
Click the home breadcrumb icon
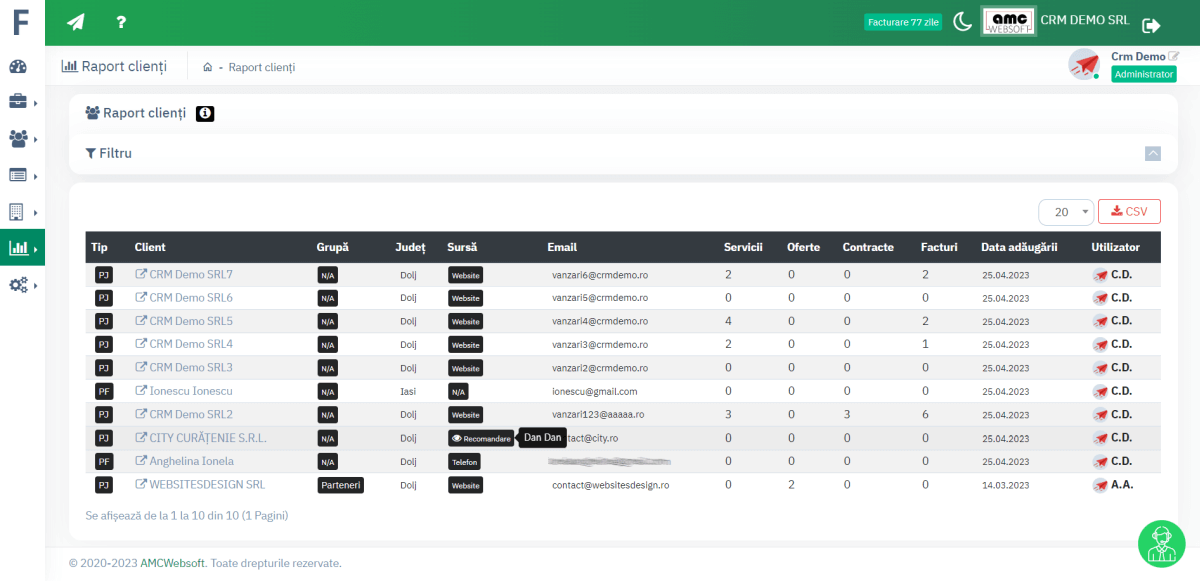(207, 68)
